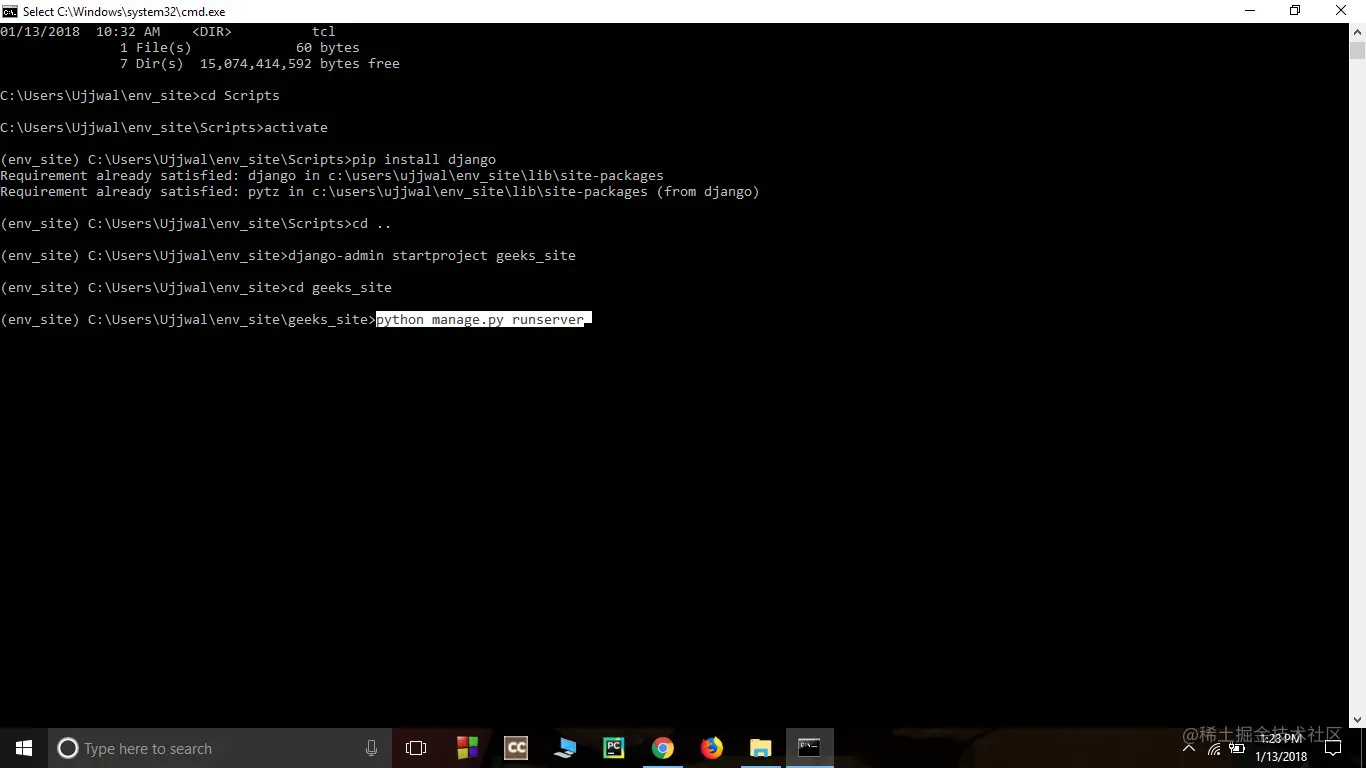The width and height of the screenshot is (1366, 768).
Task: Click the microphone icon in search box
Action: [x=372, y=748]
